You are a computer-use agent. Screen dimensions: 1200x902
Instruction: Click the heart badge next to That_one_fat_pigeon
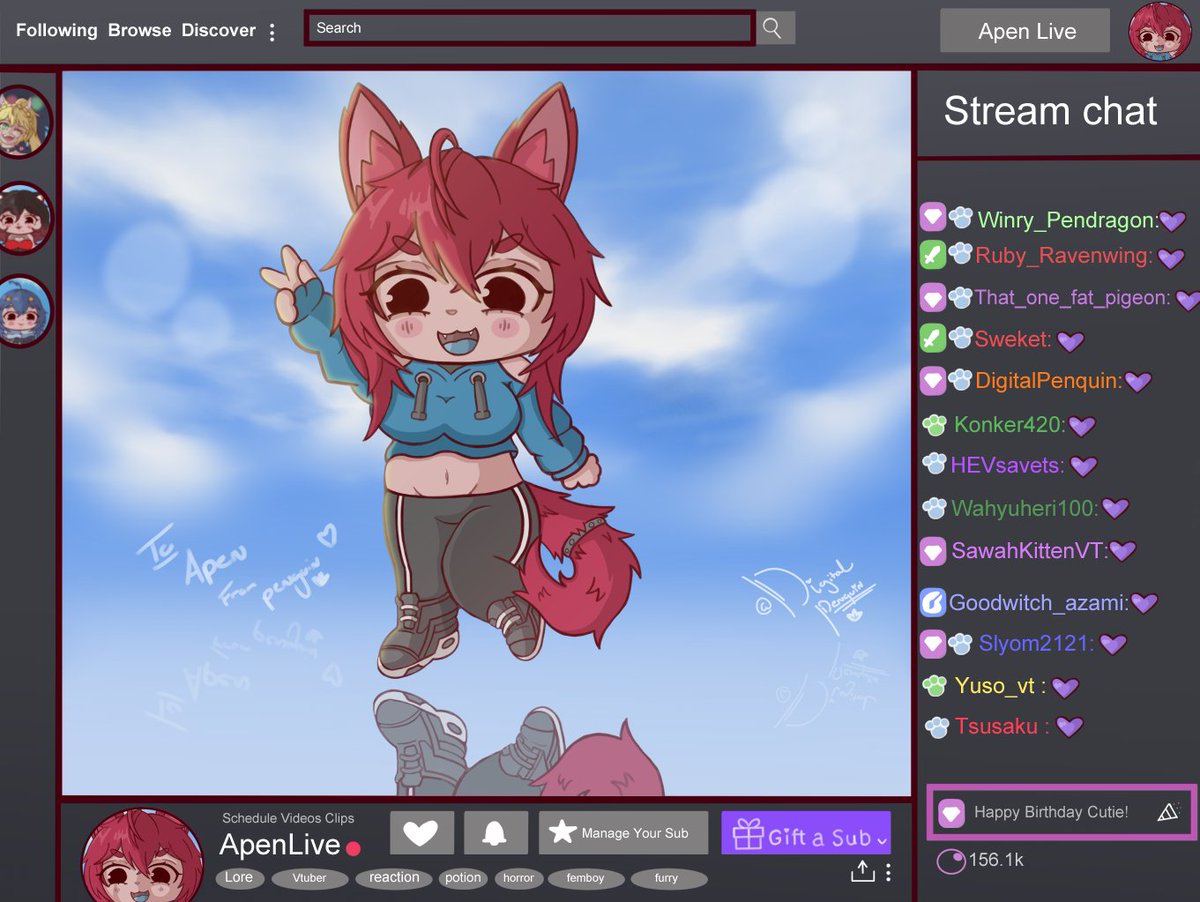(x=932, y=297)
